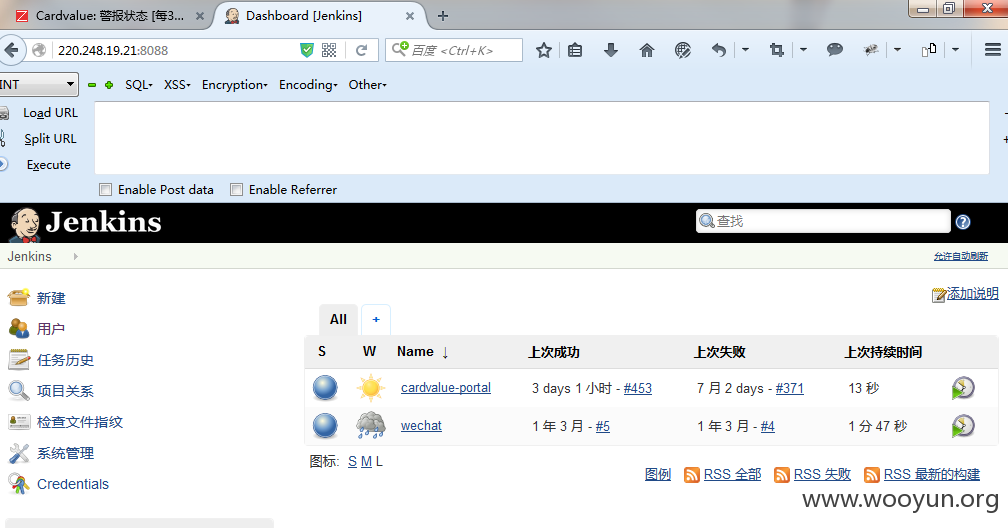
Task: Open failed build #371 link
Action: pyautogui.click(x=789, y=388)
